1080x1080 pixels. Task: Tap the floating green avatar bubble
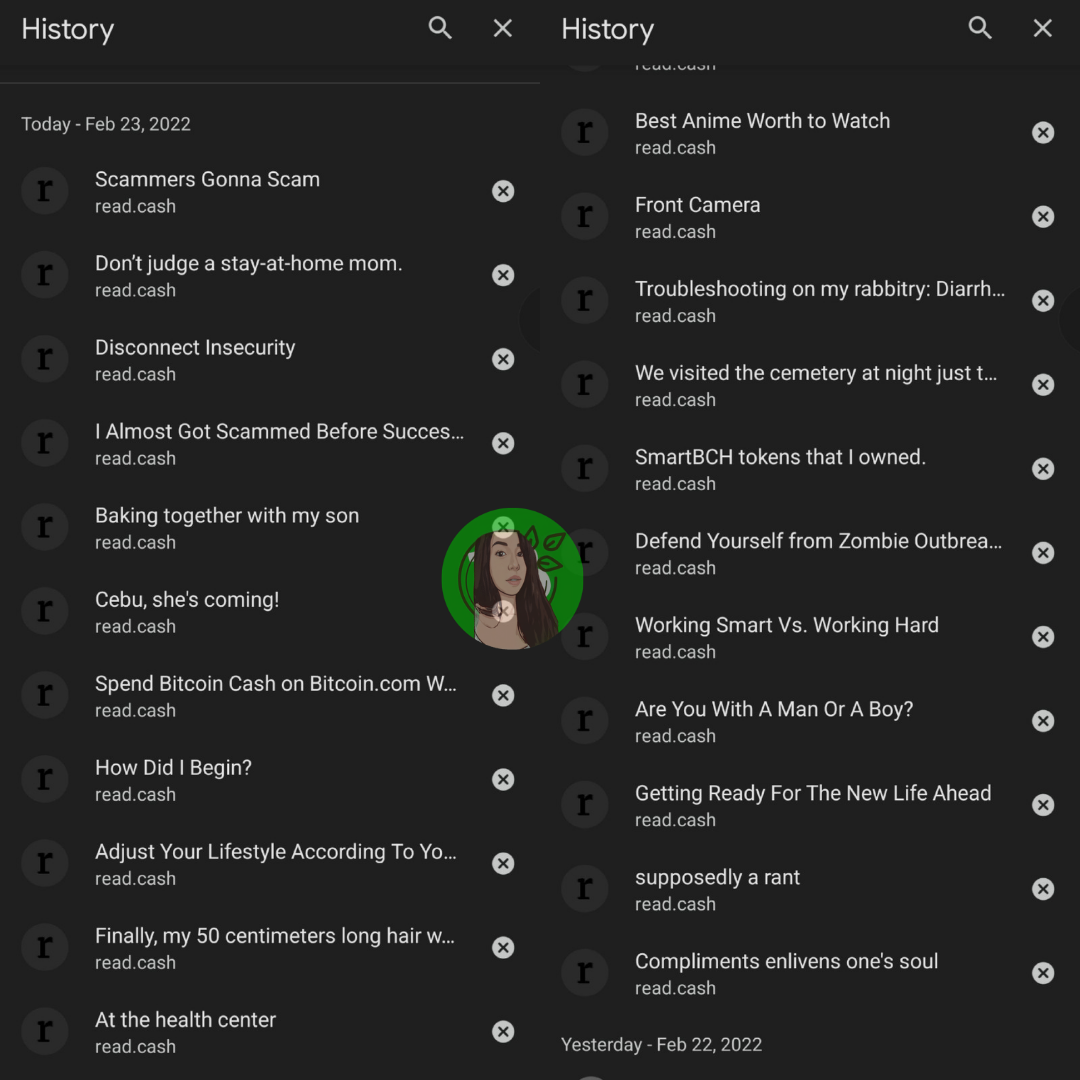(x=512, y=579)
